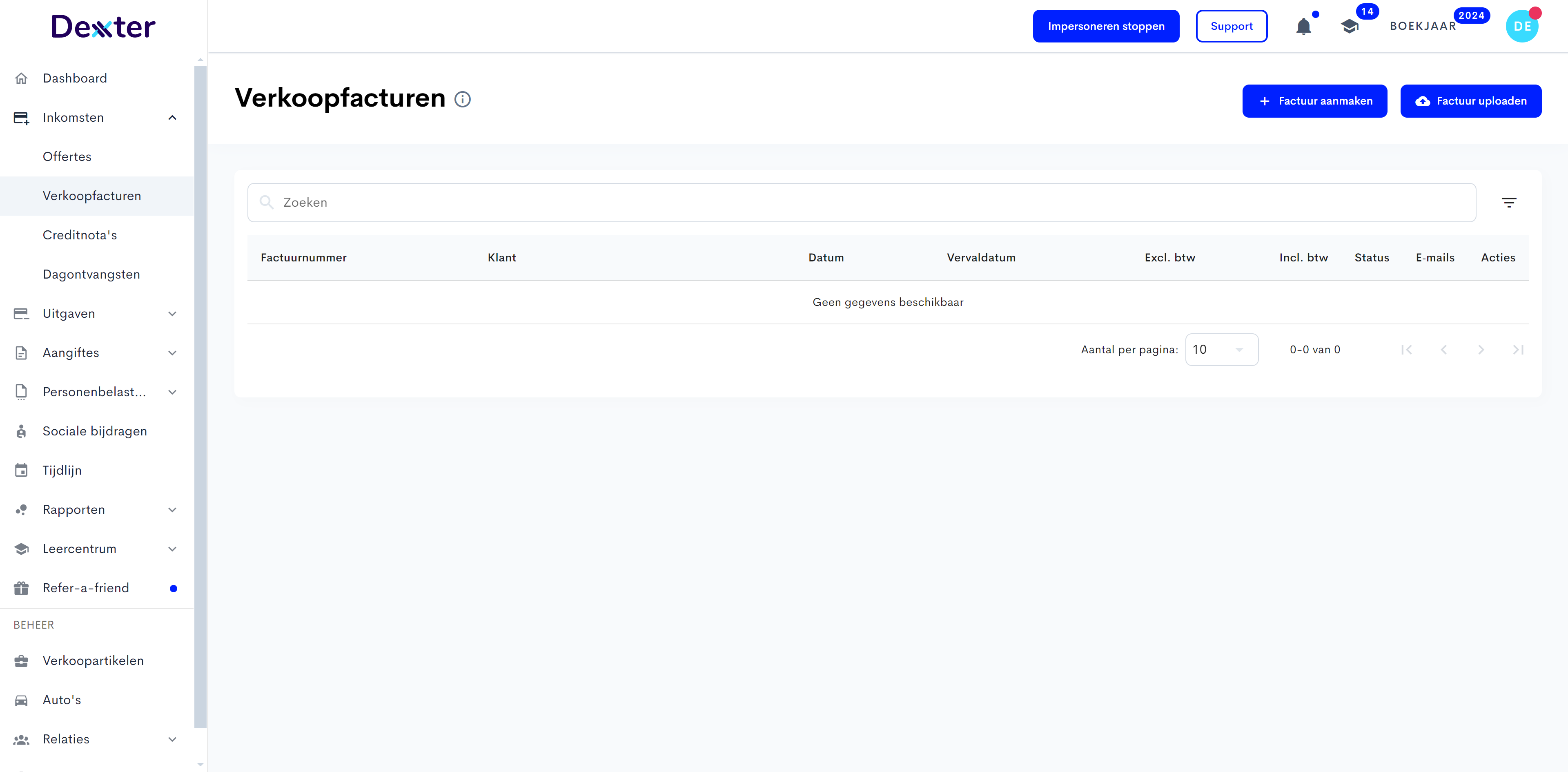This screenshot has width=1568, height=772.
Task: Click the DE user avatar
Action: tap(1522, 27)
